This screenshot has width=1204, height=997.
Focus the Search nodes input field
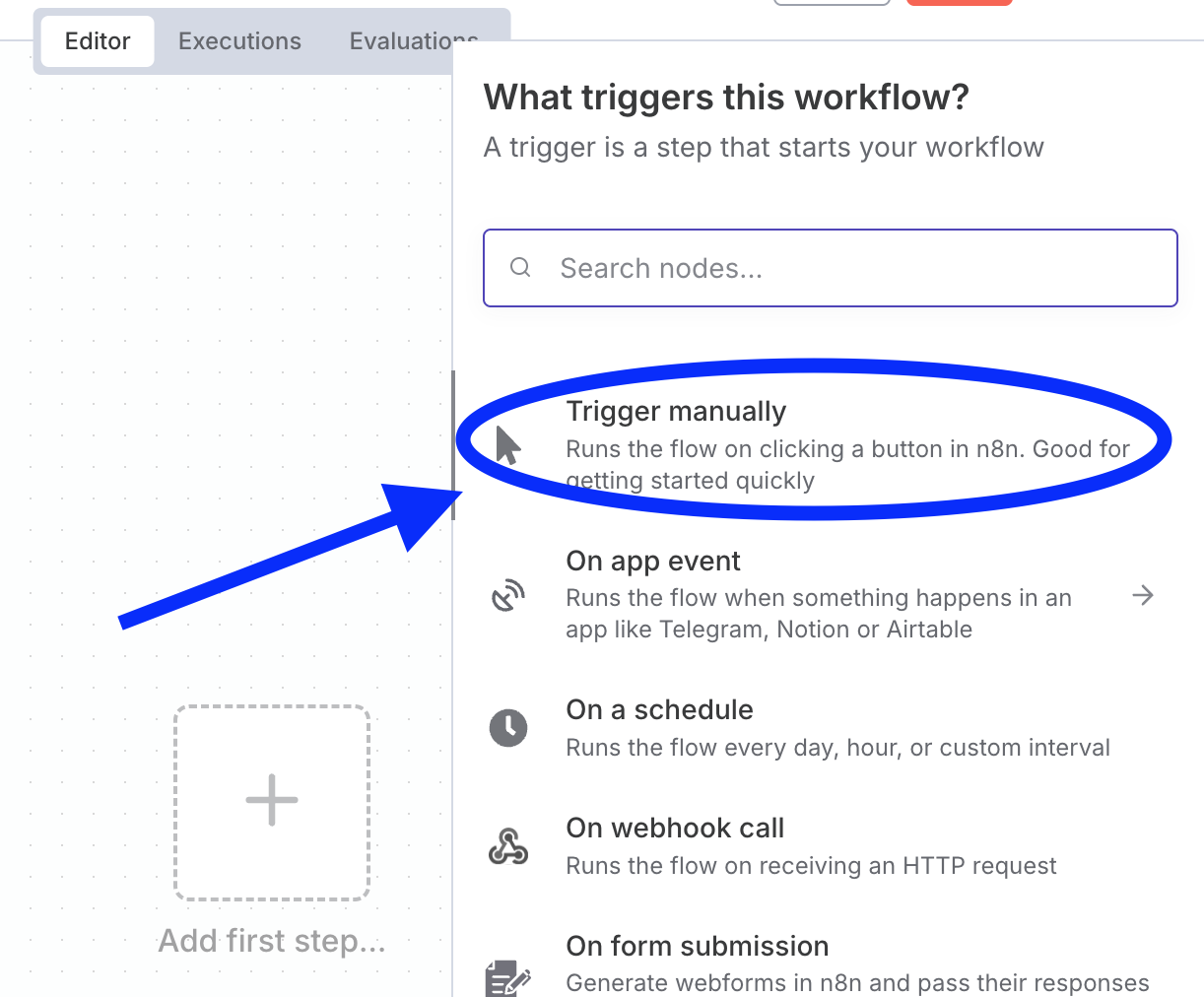coord(847,268)
